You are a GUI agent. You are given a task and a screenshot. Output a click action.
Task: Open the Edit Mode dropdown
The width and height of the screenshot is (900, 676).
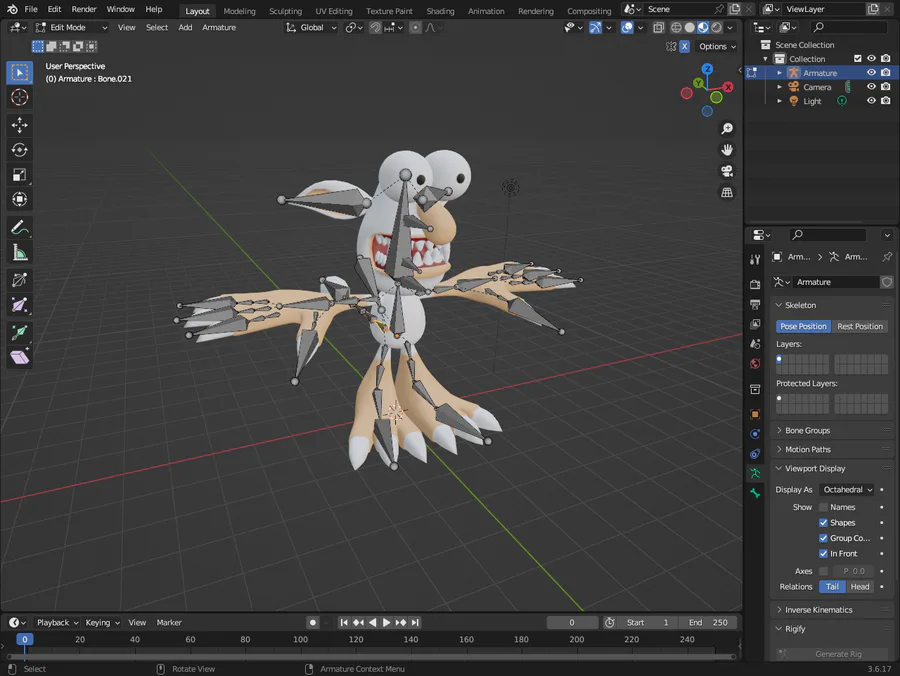pyautogui.click(x=71, y=28)
